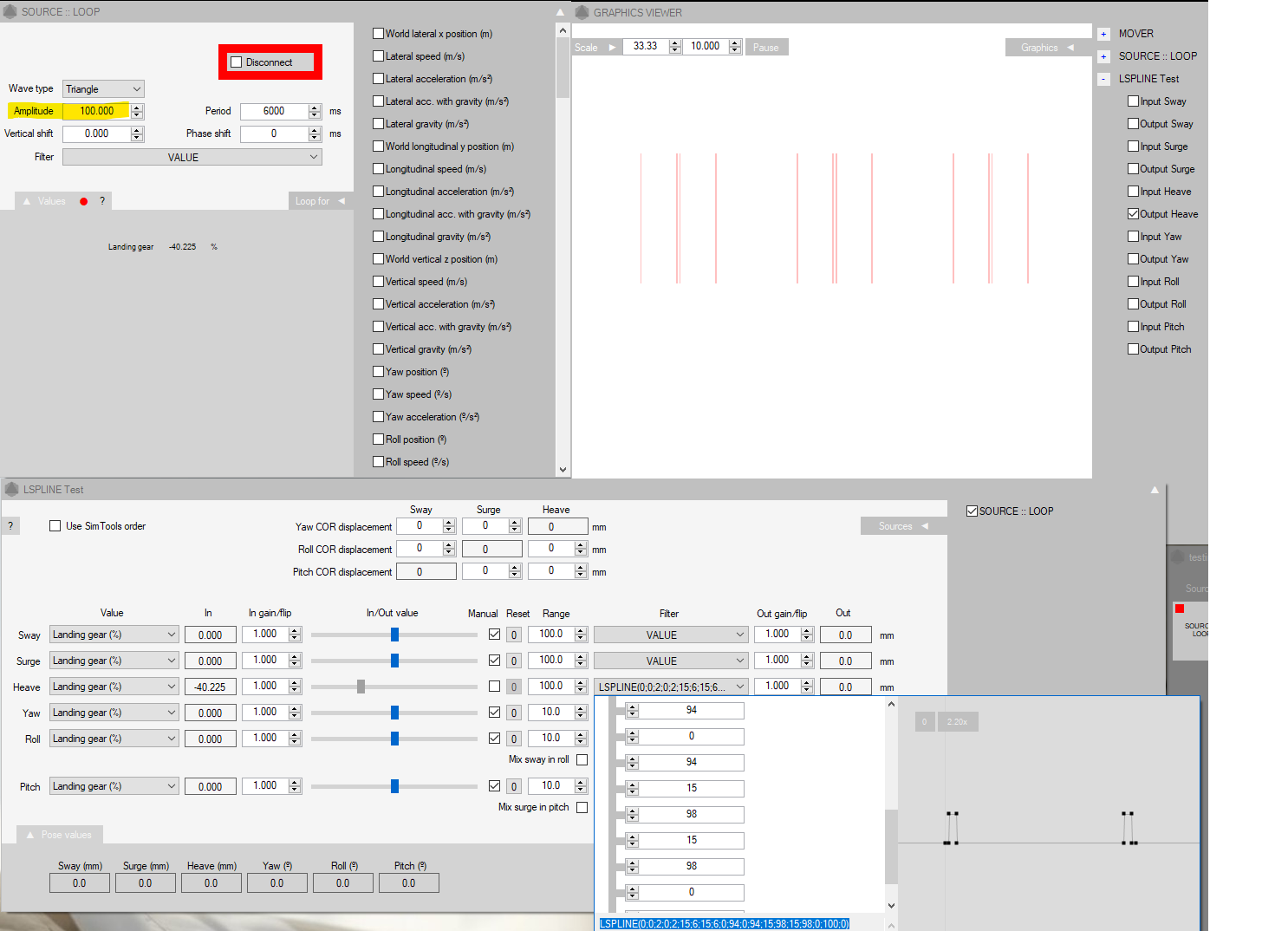Click the Period input field

[x=274, y=111]
